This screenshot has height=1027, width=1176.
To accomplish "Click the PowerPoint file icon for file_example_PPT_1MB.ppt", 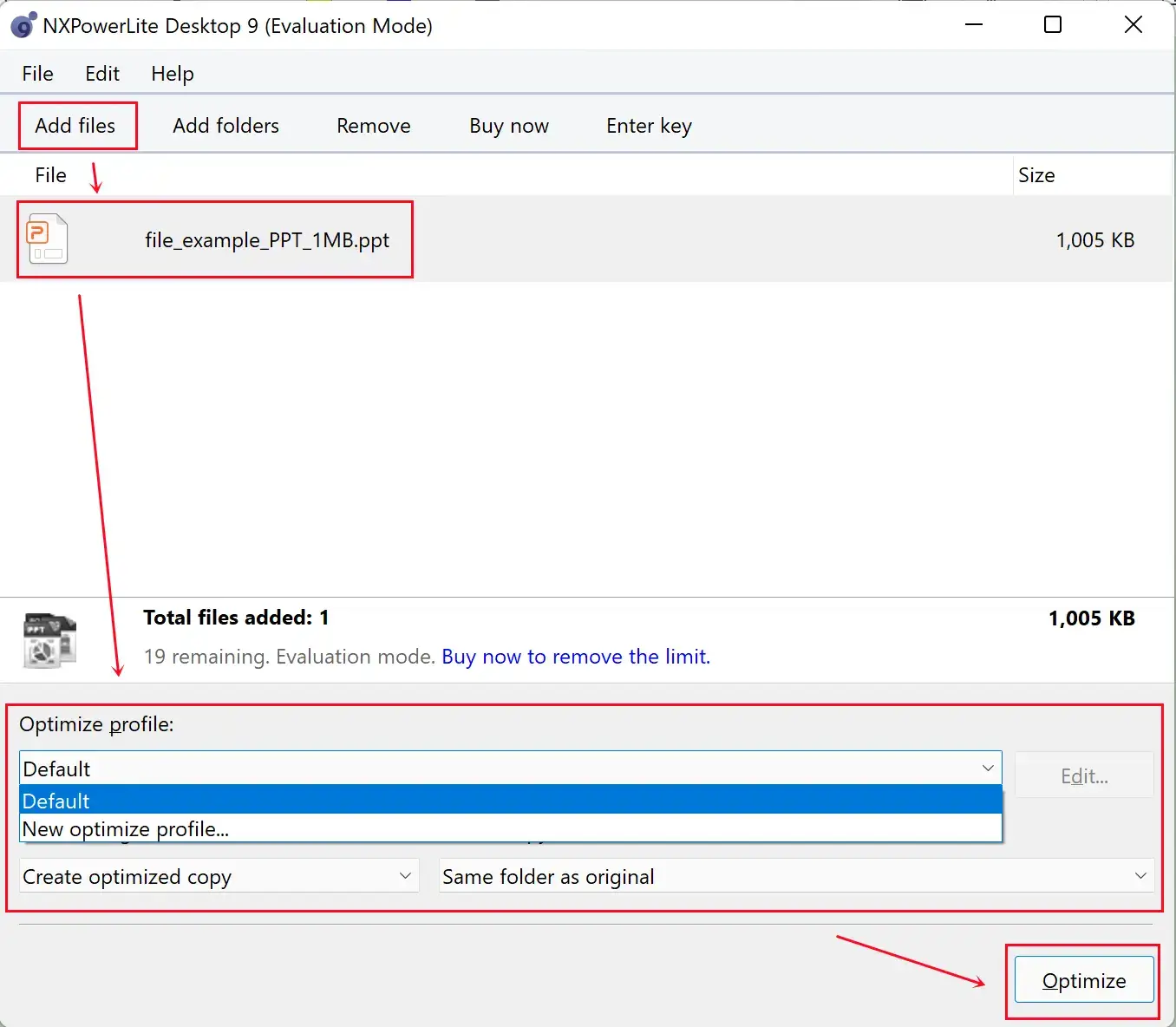I will pos(48,239).
